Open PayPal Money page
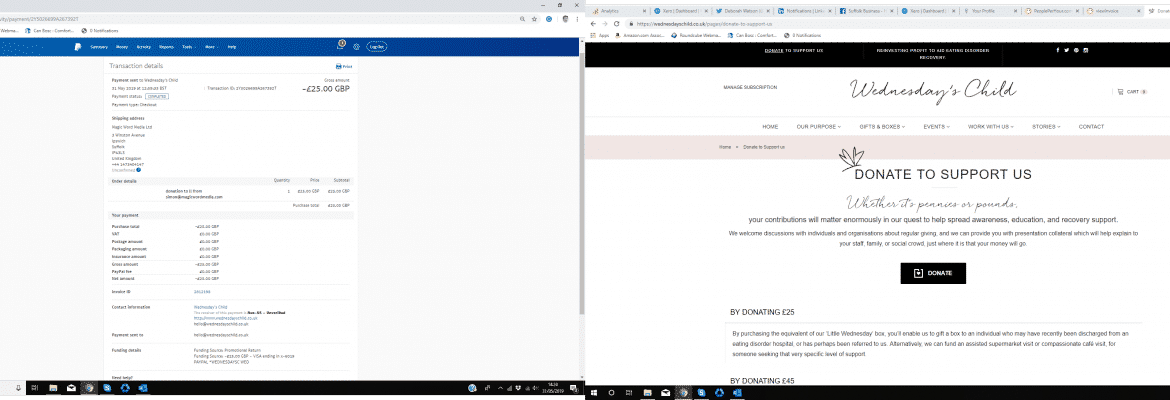 click(x=122, y=47)
